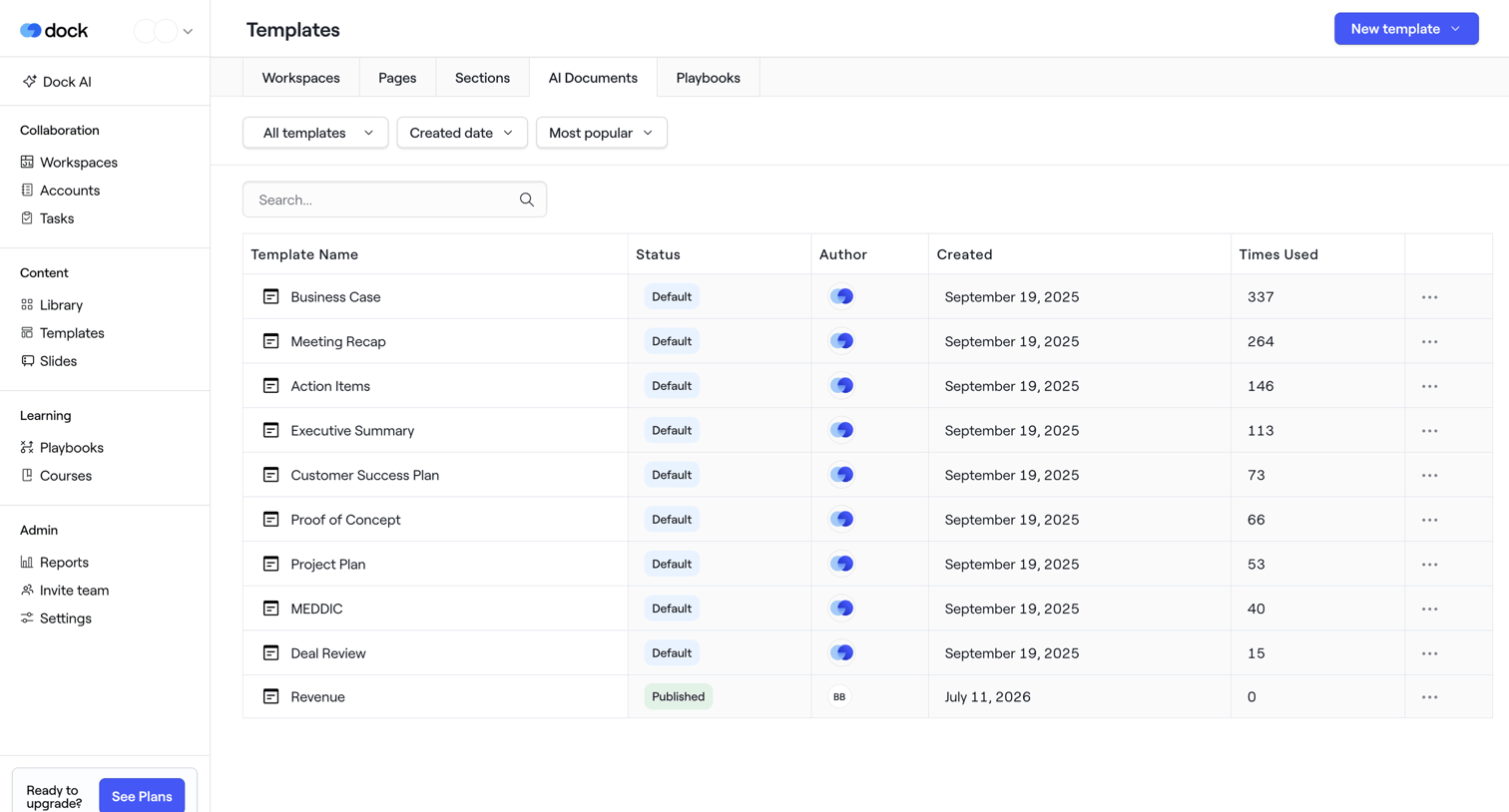
Task: Switch to the Workspaces tab
Action: point(300,78)
